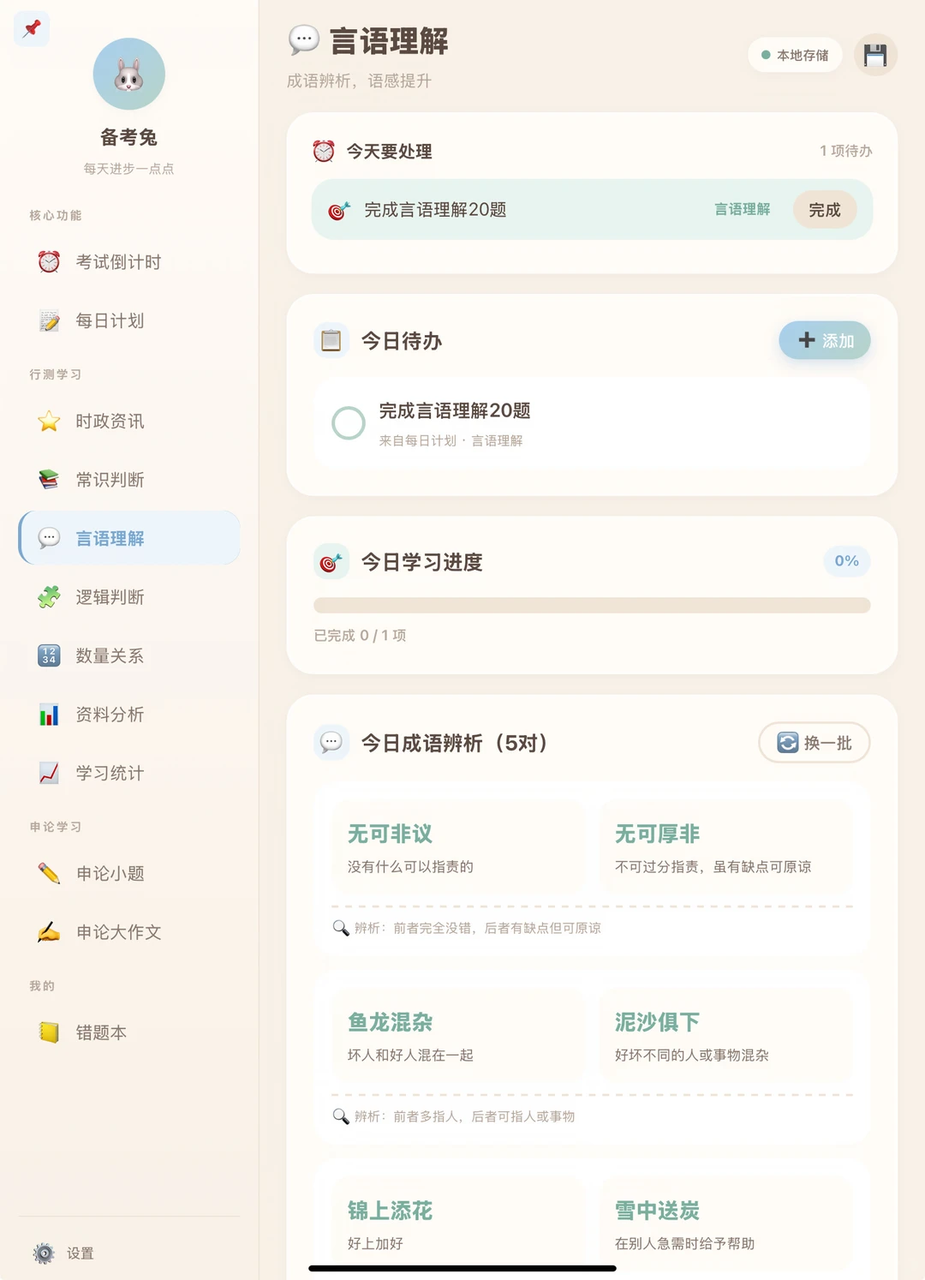Click the 已完成 0 / 1 项 text
The height and width of the screenshot is (1280, 925).
(360, 635)
